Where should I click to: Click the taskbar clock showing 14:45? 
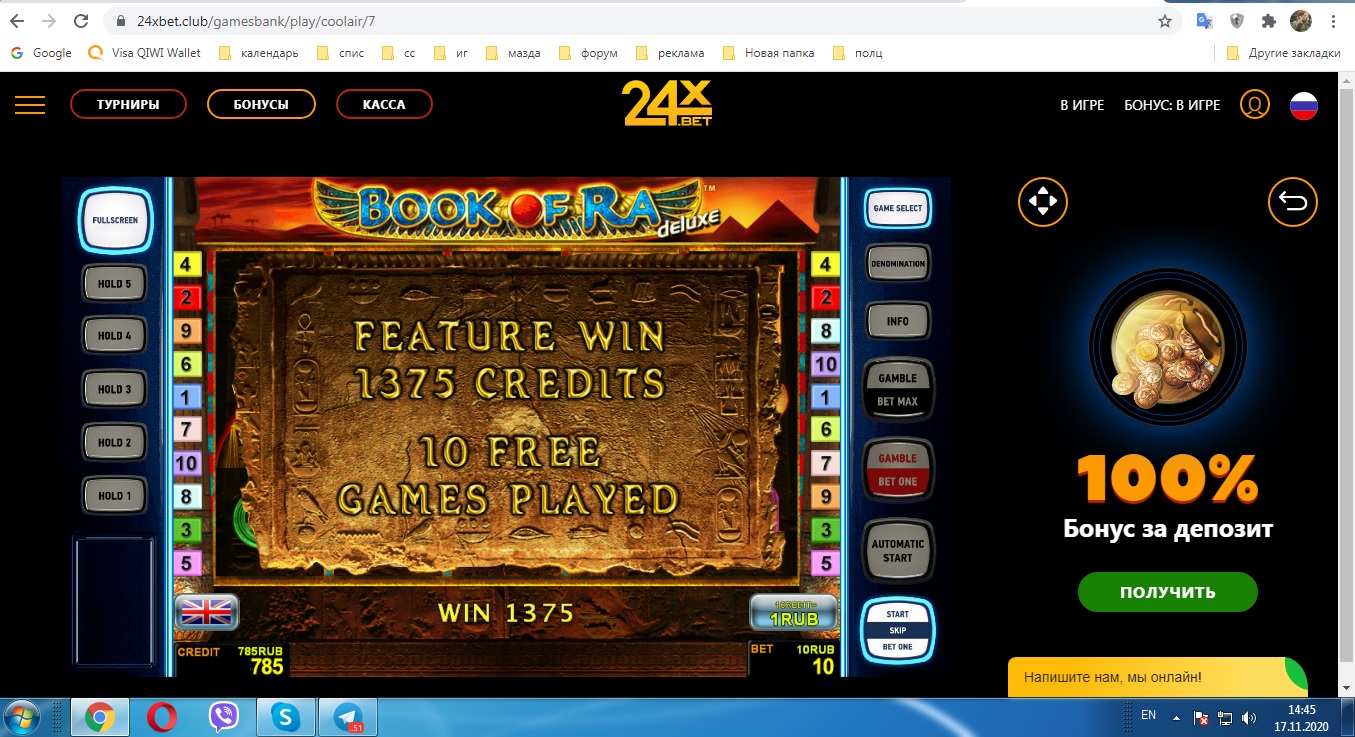[1299, 717]
